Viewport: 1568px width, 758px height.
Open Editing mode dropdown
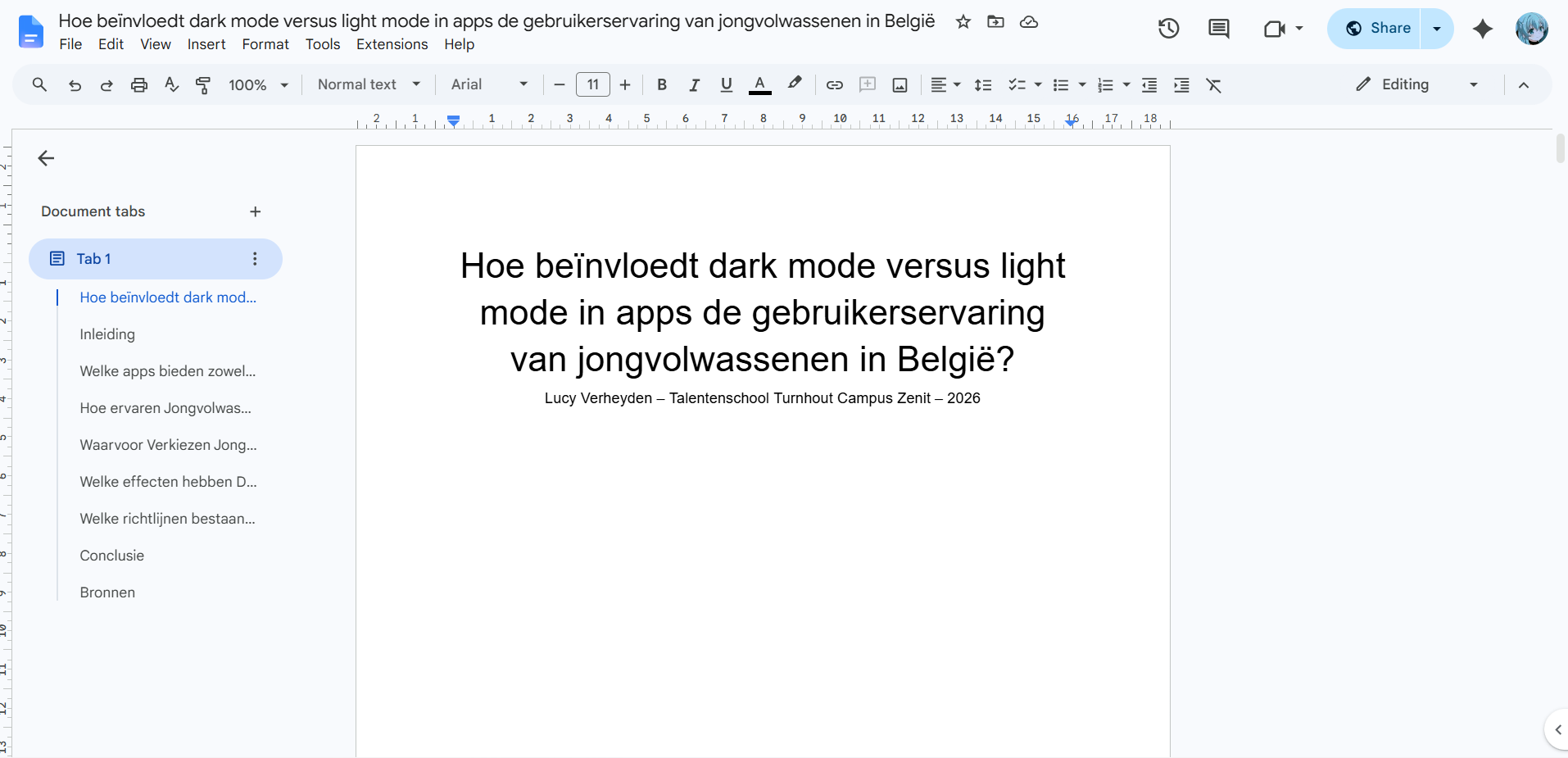pos(1417,84)
